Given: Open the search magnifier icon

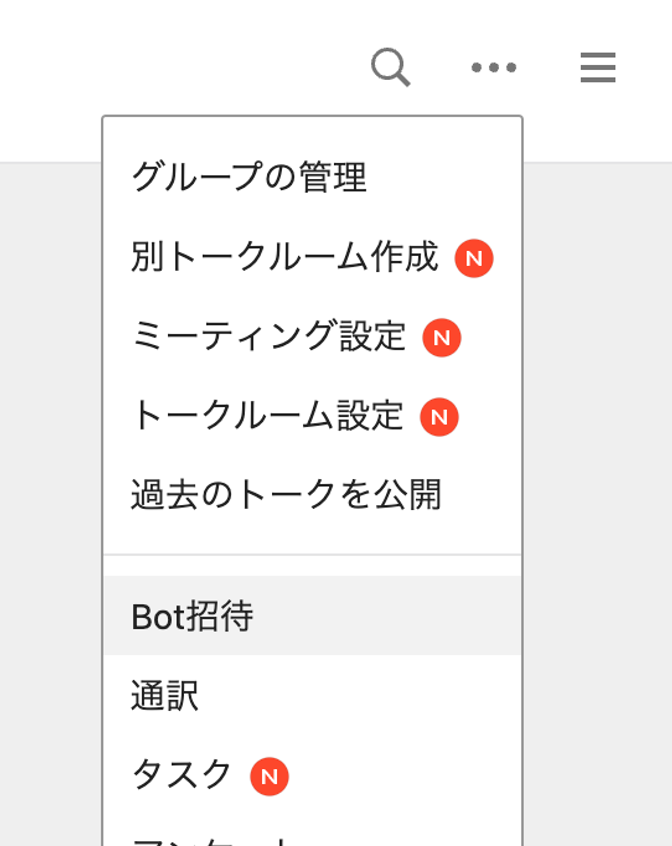Looking at the screenshot, I should [391, 67].
